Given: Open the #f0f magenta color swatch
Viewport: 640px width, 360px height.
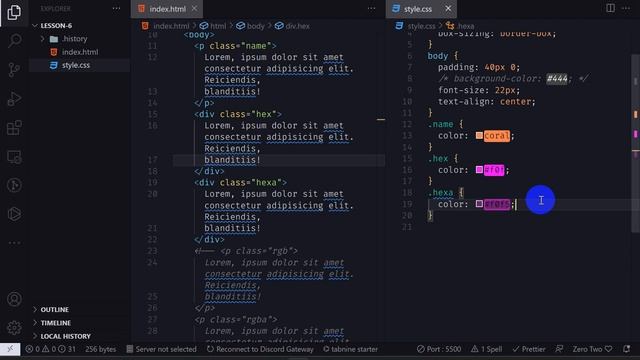Looking at the screenshot, I should 479,169.
